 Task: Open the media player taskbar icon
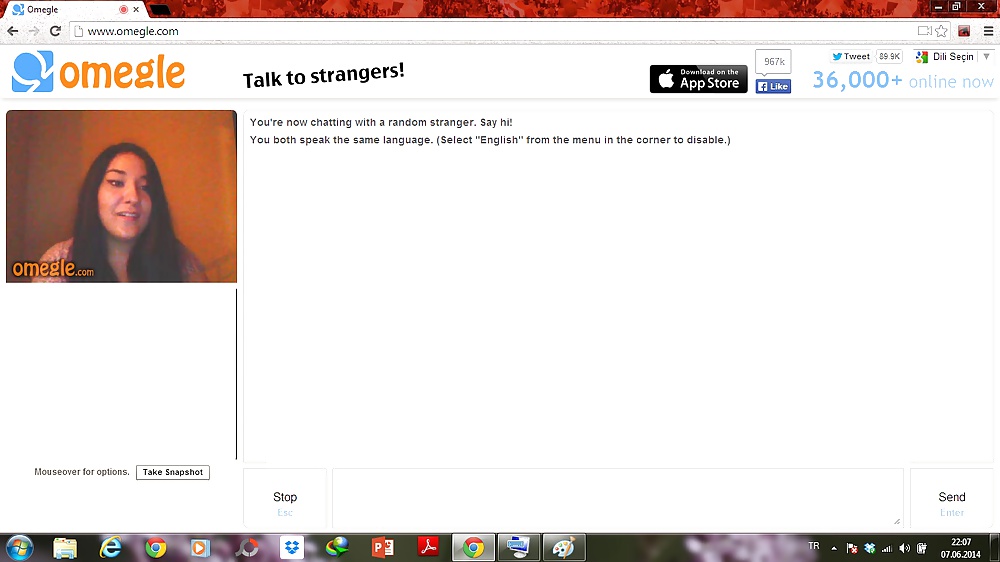[200, 548]
